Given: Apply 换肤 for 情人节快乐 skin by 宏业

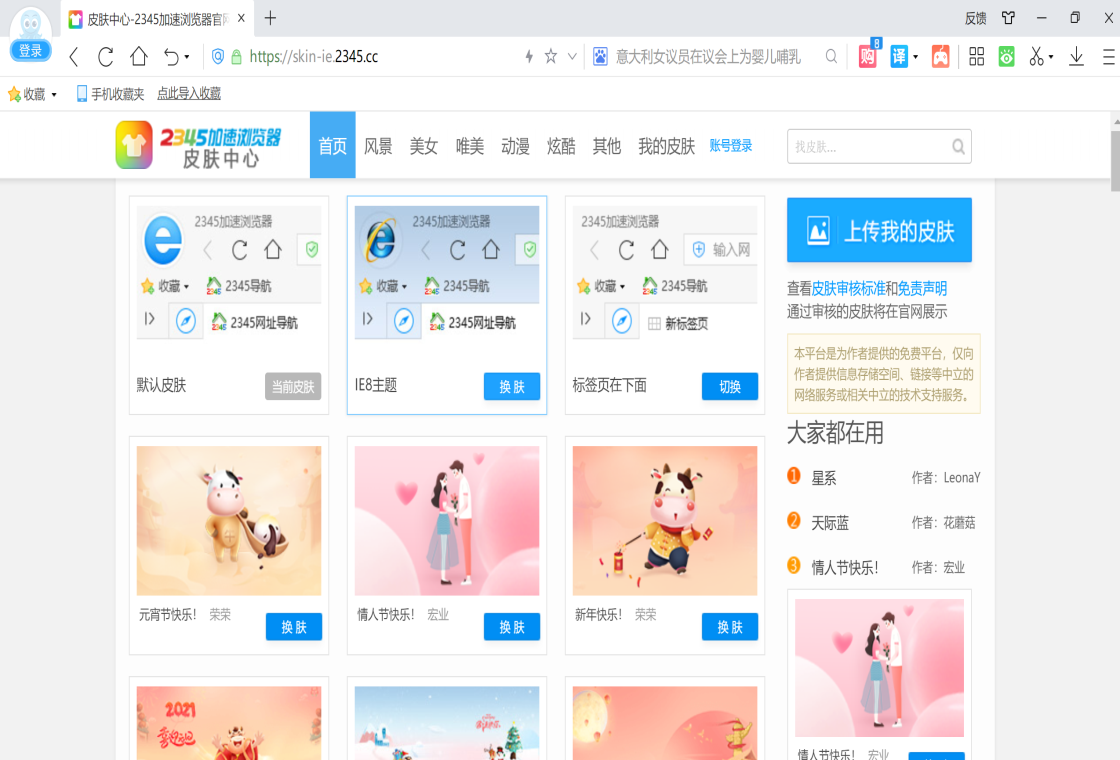Looking at the screenshot, I should (x=511, y=626).
